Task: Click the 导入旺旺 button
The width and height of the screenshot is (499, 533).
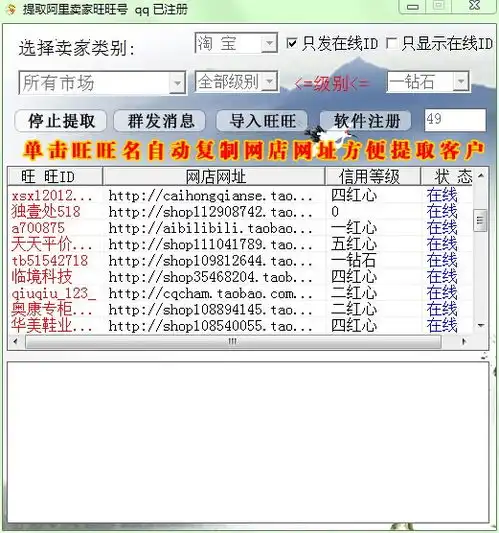Action: click(262, 121)
